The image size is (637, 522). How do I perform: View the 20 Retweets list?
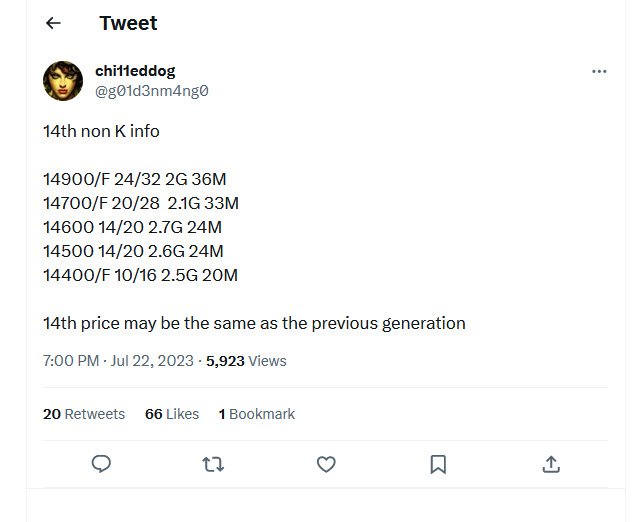click(84, 414)
